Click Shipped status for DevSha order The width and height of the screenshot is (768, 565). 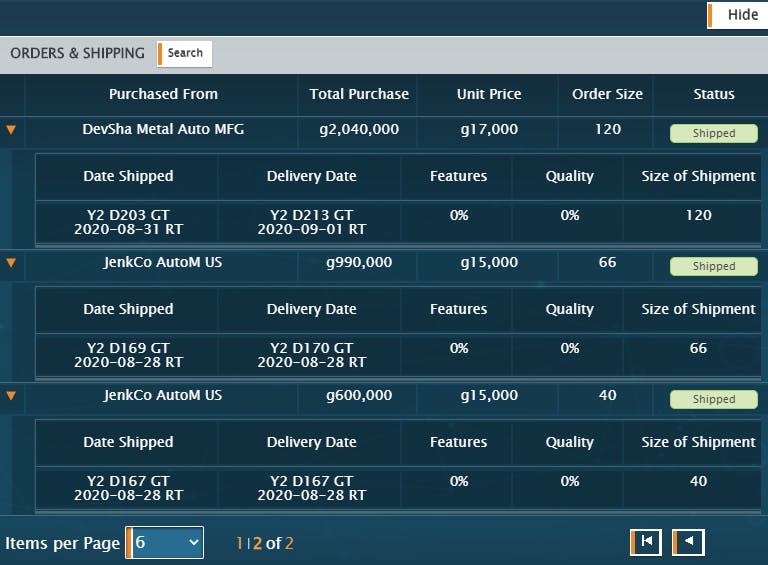point(714,133)
